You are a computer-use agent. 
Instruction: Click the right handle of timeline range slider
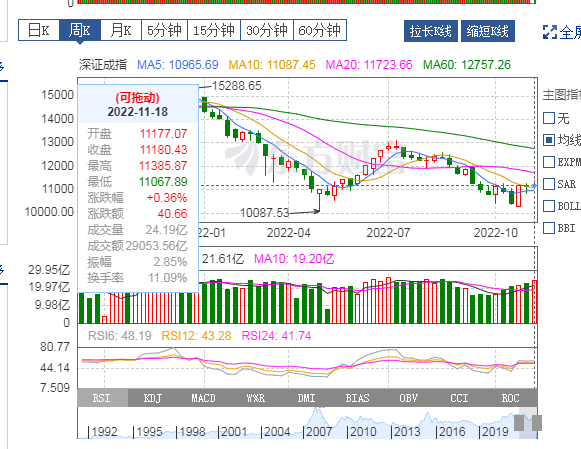tap(537, 423)
